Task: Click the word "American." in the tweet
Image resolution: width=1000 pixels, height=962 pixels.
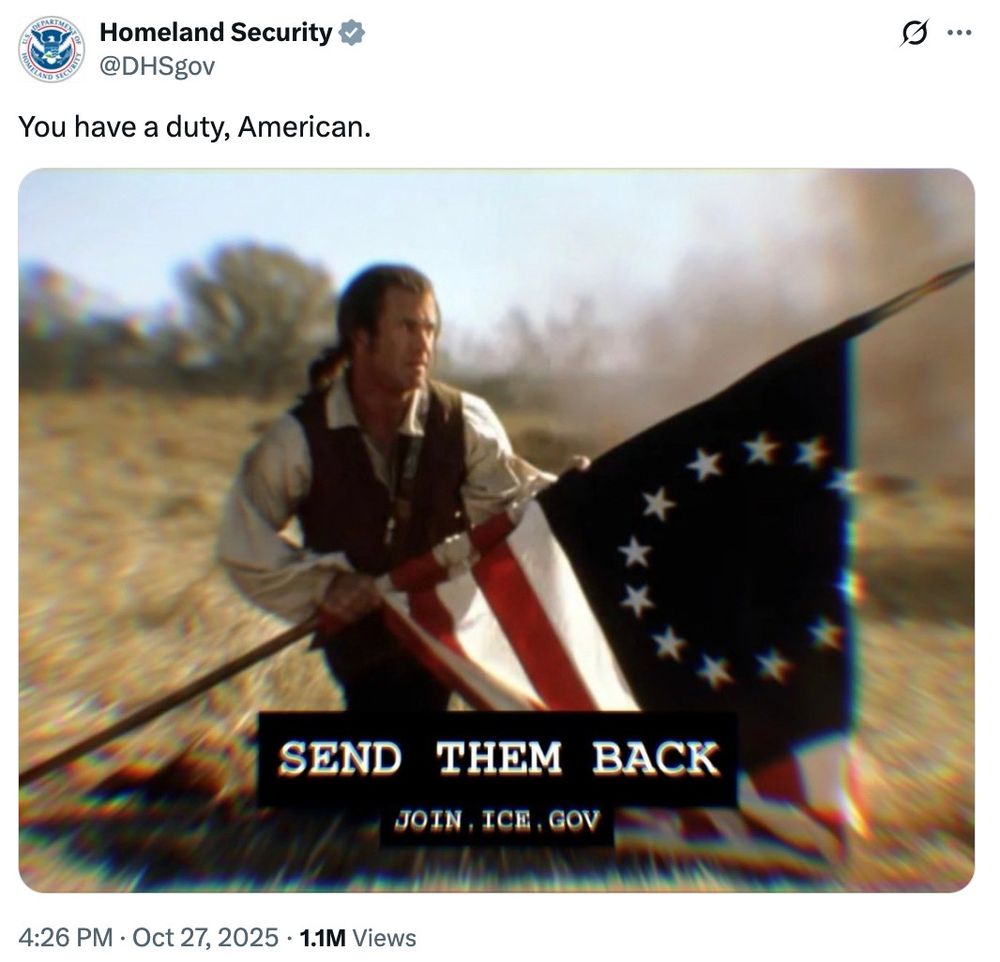Action: [x=304, y=127]
